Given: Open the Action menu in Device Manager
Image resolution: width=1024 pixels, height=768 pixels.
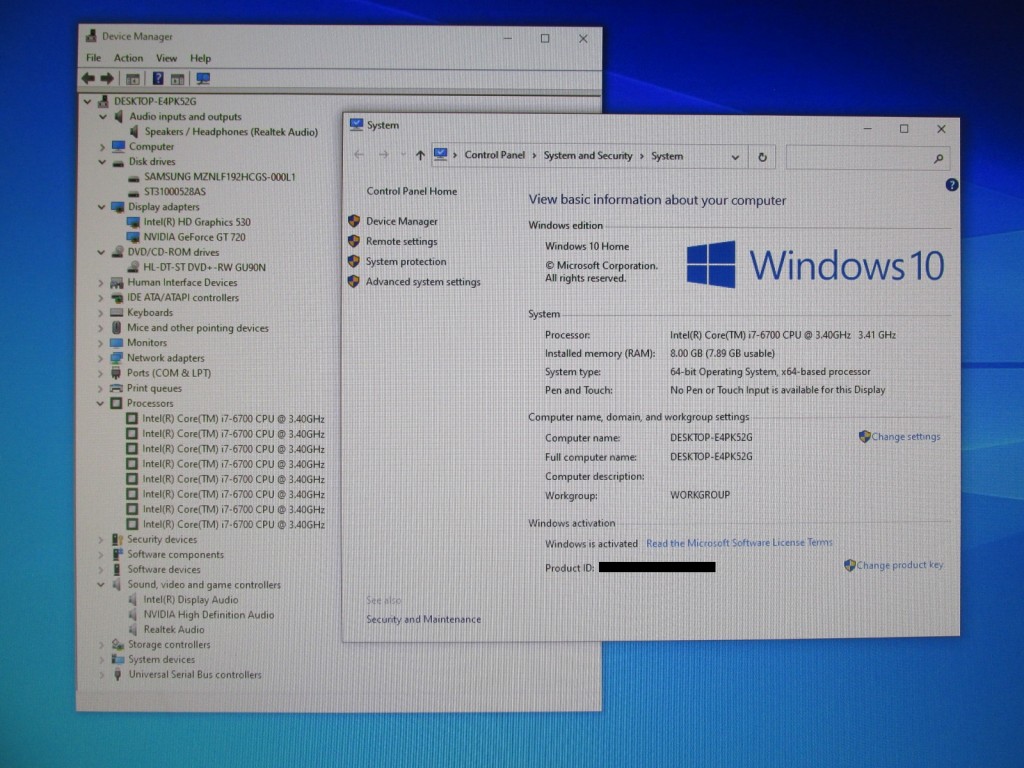Looking at the screenshot, I should tap(129, 58).
